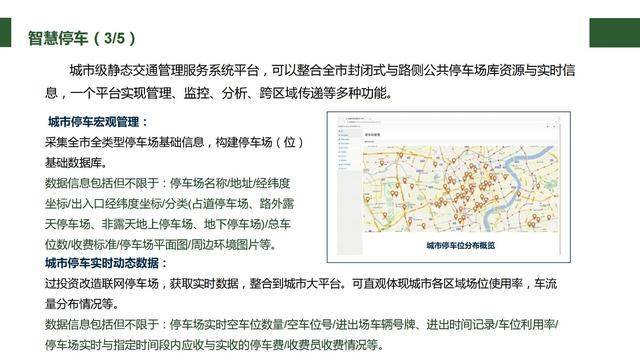Click the green text starting 数据信息包括但不限于：停车场名称

169,214
